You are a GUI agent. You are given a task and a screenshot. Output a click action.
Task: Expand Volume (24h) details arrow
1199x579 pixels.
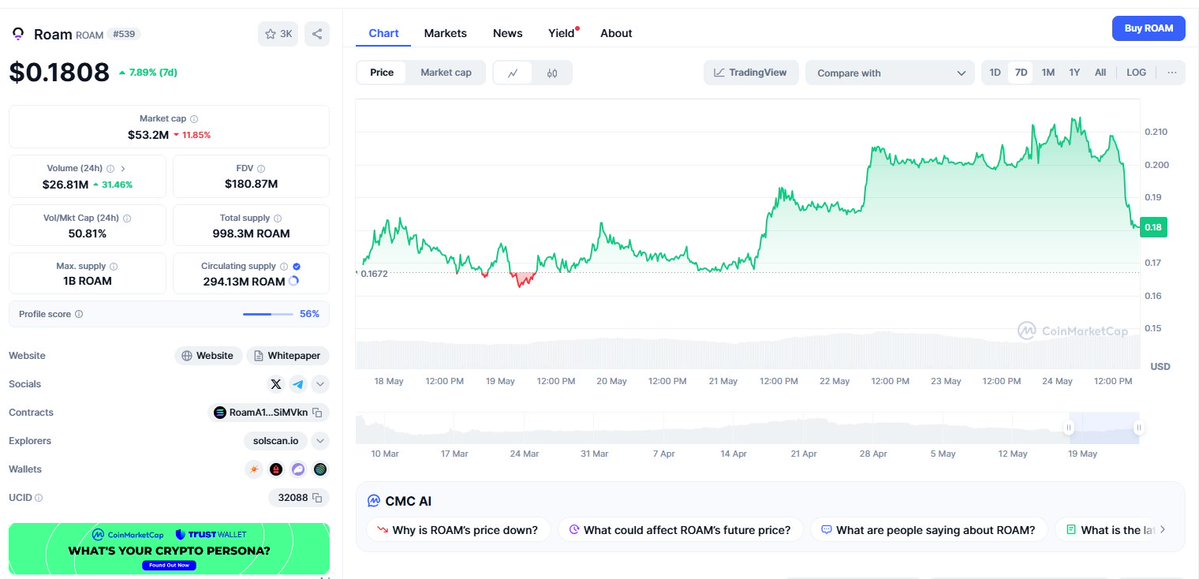tap(123, 168)
